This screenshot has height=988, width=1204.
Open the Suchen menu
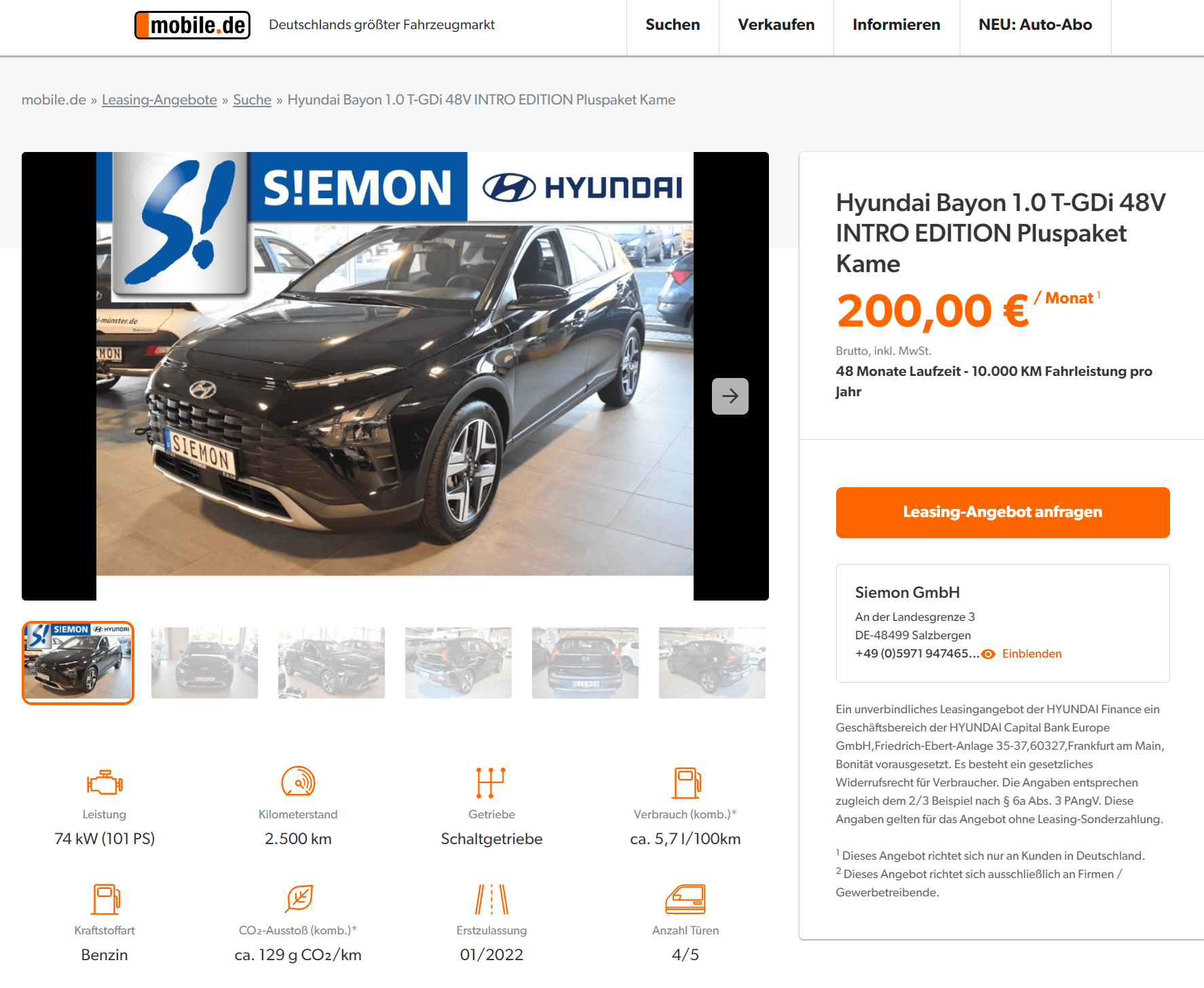[673, 25]
